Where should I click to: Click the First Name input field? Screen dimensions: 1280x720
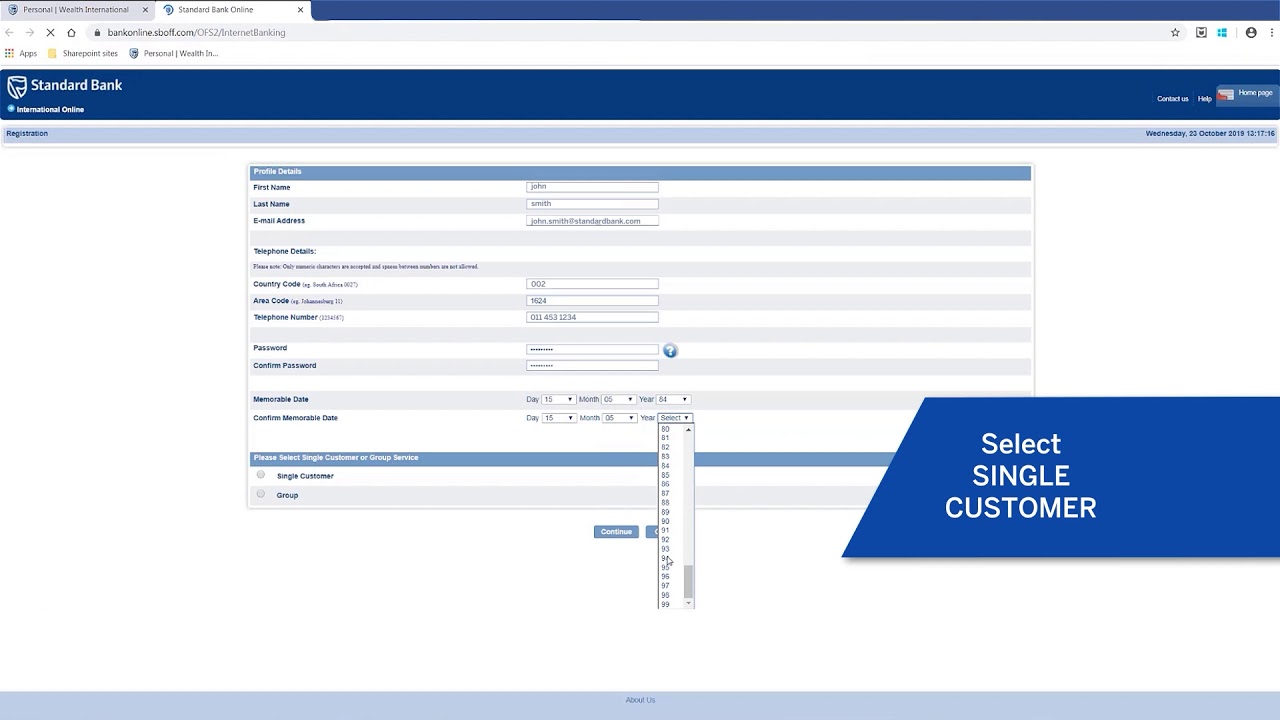(x=592, y=187)
